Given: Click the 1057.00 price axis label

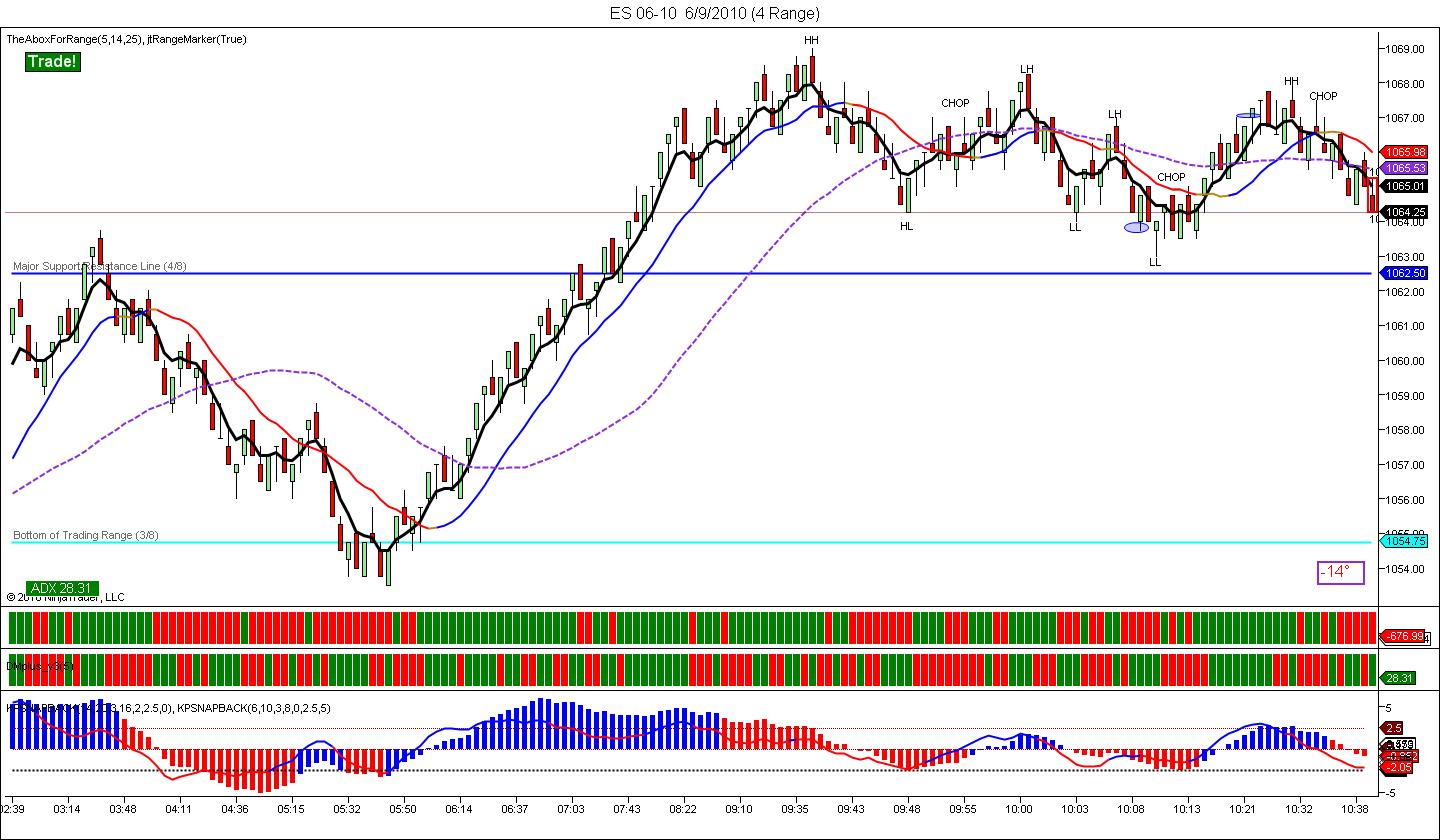Looking at the screenshot, I should pyautogui.click(x=1404, y=465).
